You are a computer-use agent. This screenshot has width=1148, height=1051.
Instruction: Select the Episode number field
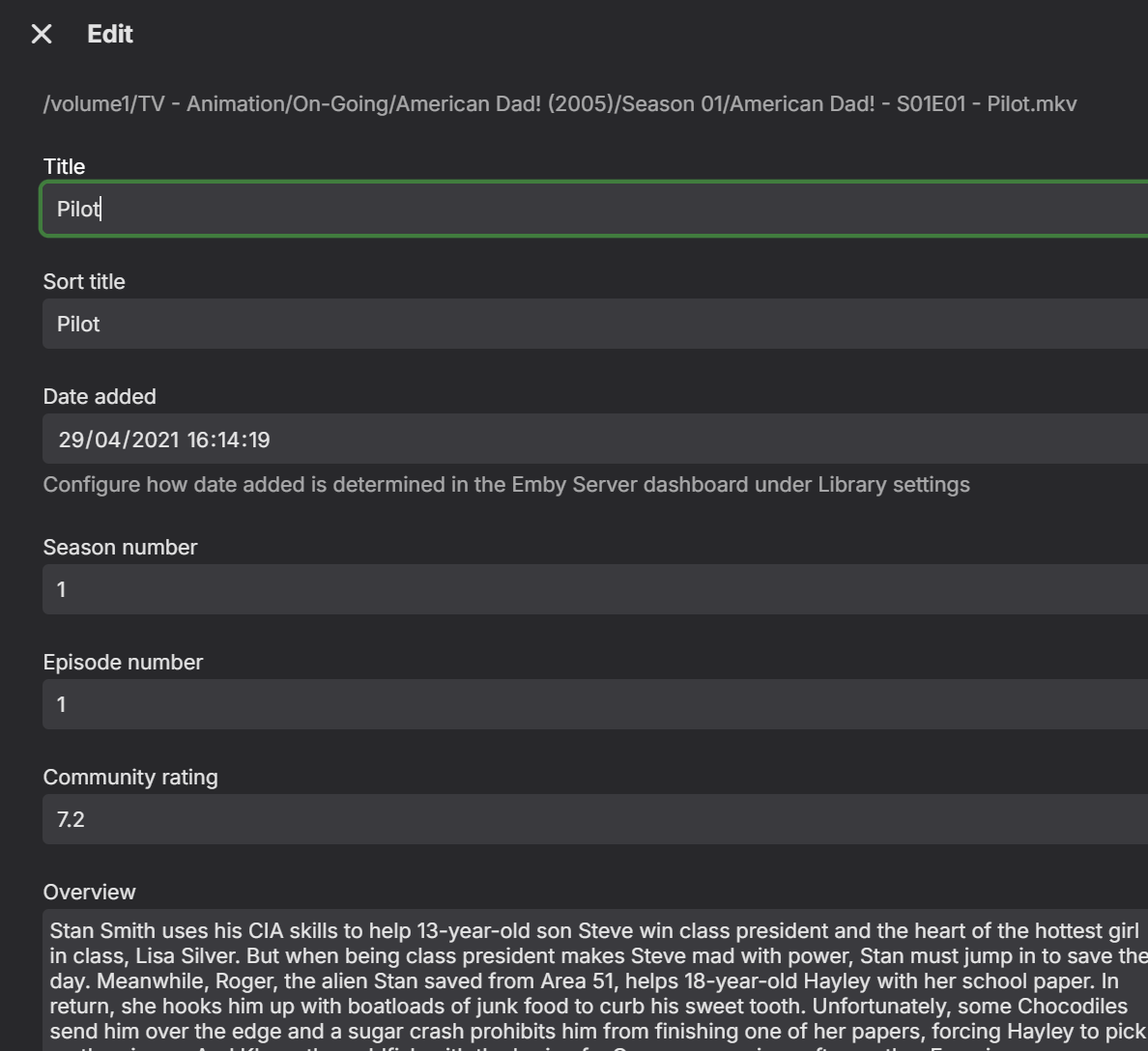coord(580,704)
